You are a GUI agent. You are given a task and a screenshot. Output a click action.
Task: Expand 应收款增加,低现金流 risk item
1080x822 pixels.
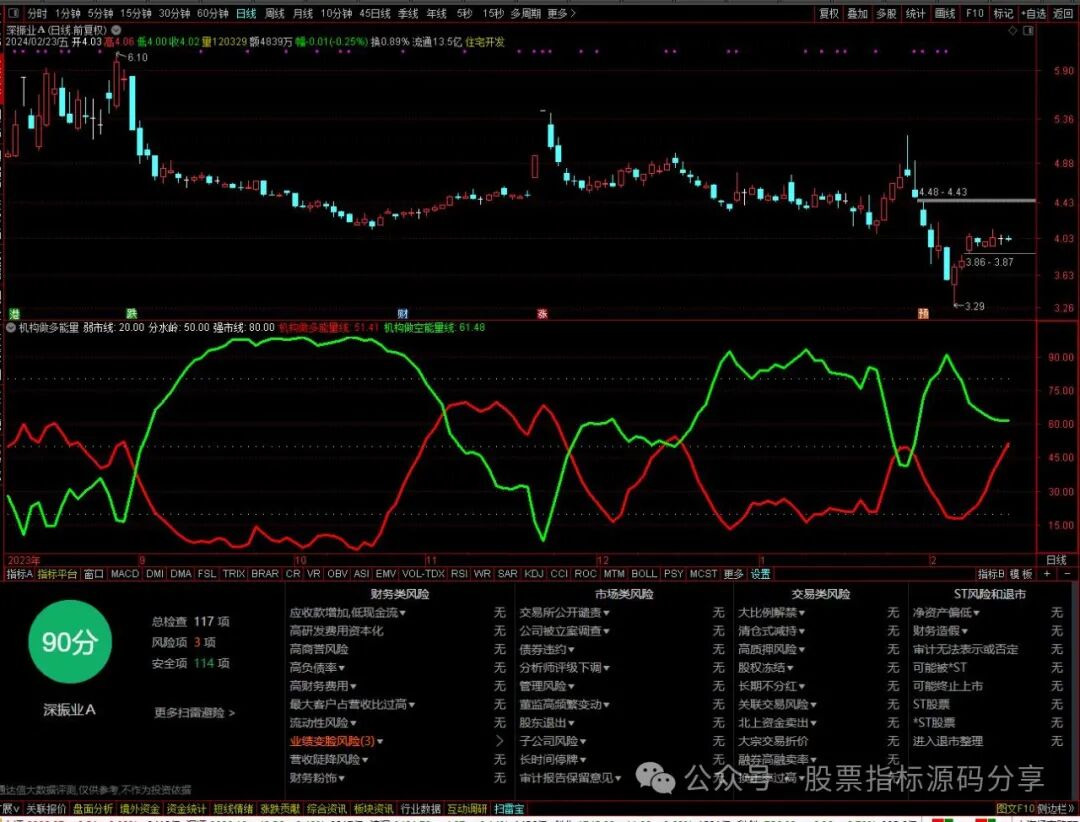pyautogui.click(x=348, y=613)
